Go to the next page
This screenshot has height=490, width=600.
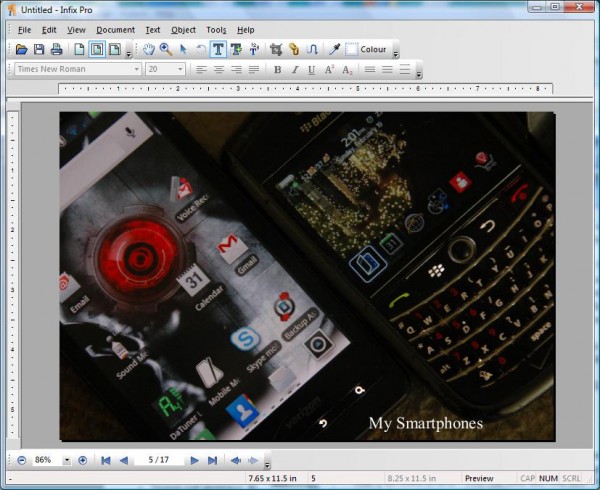[194, 461]
